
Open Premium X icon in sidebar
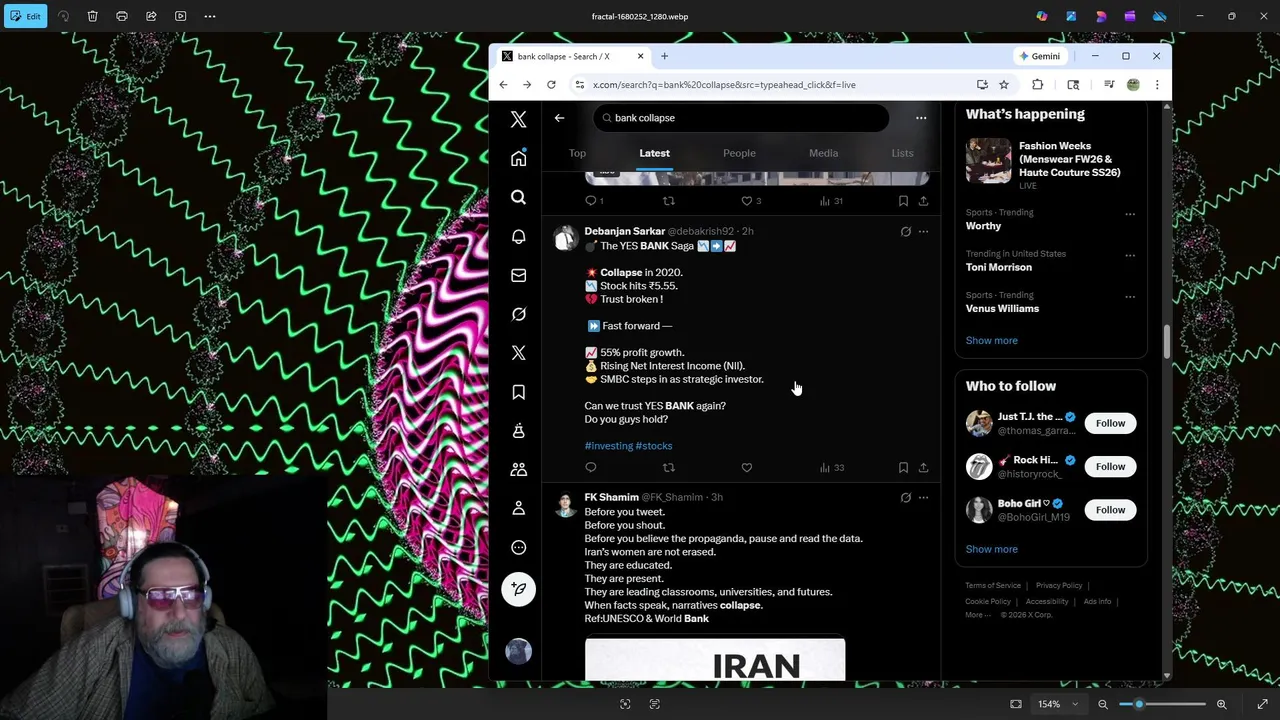point(518,353)
